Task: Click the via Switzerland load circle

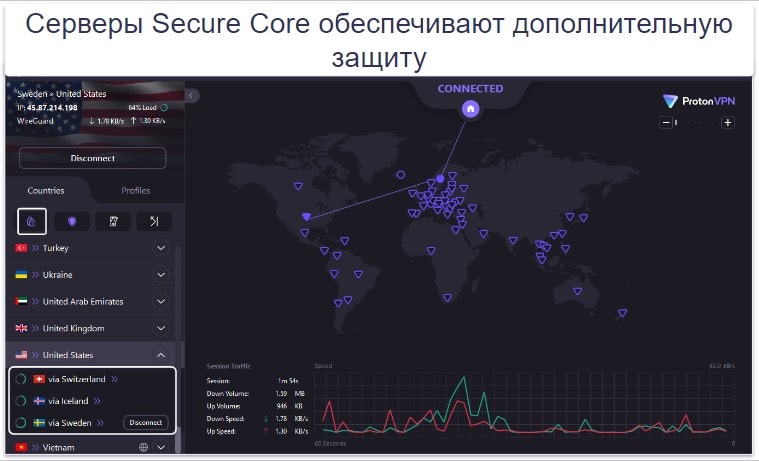Action: tap(21, 379)
